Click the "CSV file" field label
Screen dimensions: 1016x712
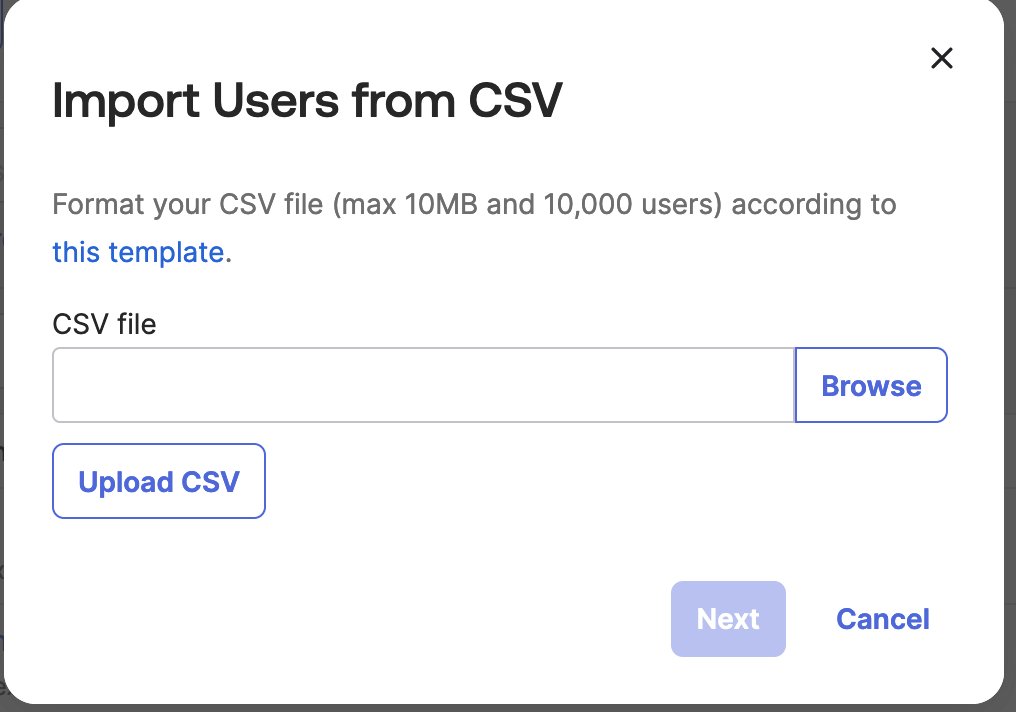104,324
